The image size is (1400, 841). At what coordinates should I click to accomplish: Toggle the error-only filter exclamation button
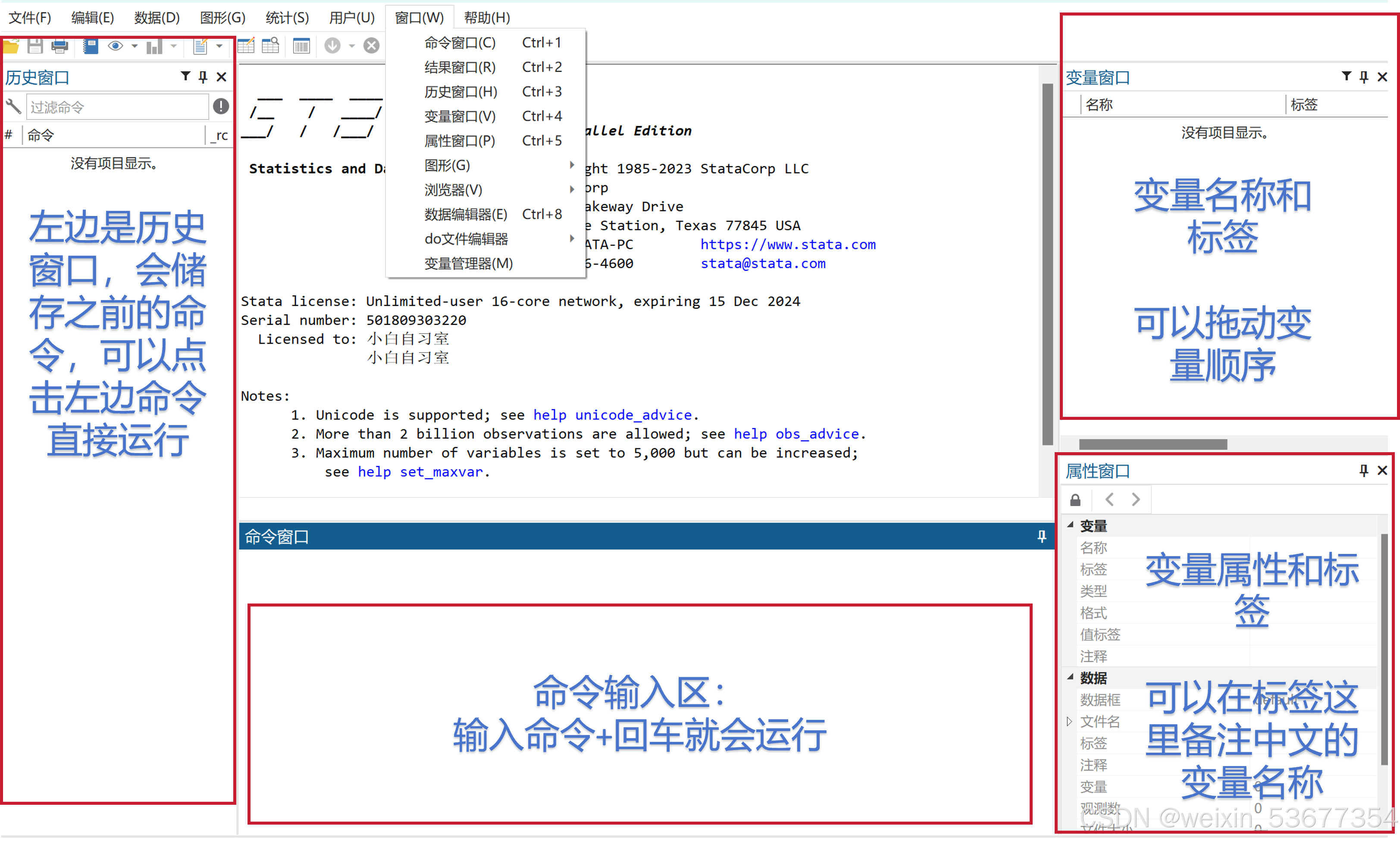(220, 106)
